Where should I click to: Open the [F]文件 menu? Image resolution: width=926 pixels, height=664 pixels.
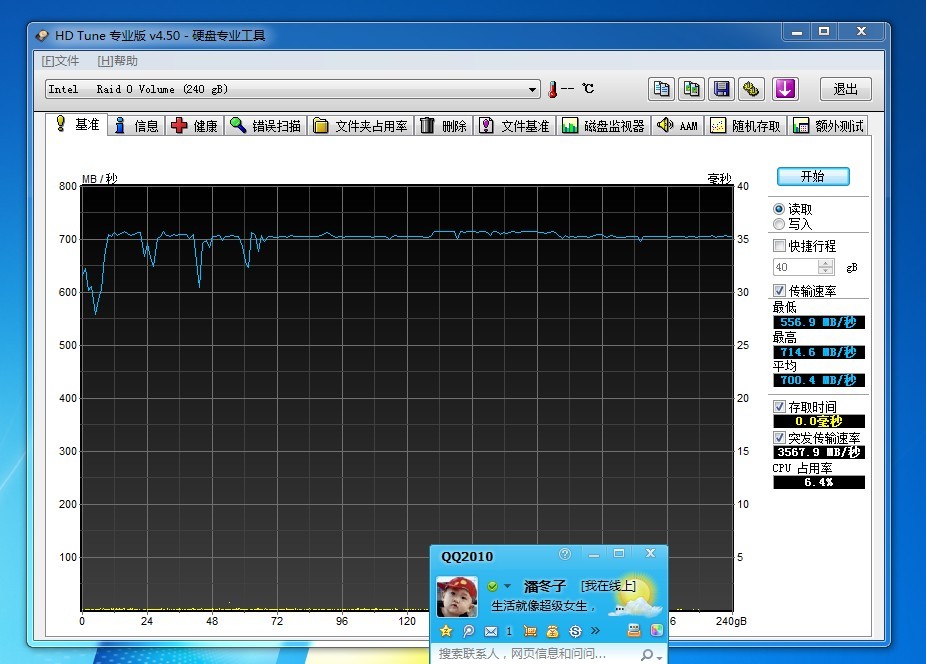[x=60, y=61]
